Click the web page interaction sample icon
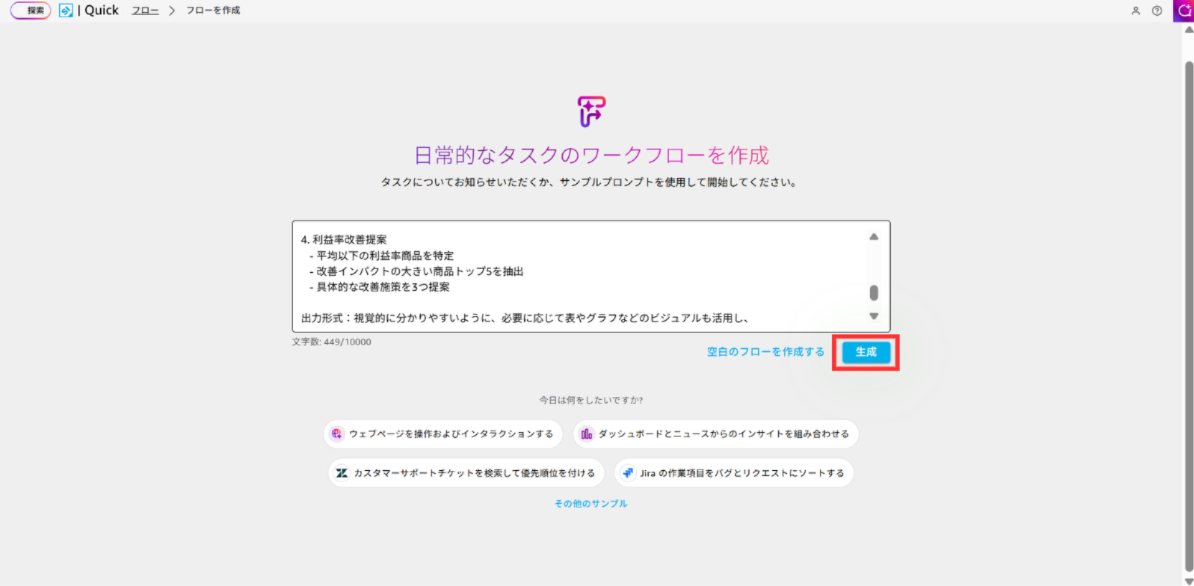The image size is (1194, 586). (338, 434)
